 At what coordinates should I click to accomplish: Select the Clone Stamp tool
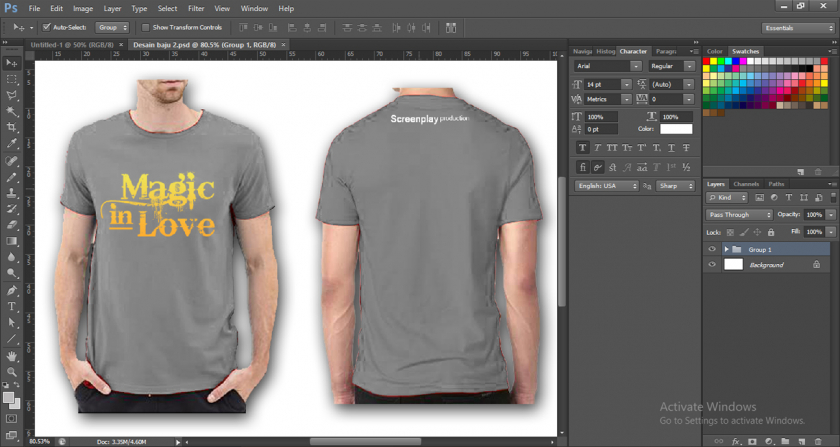point(11,193)
